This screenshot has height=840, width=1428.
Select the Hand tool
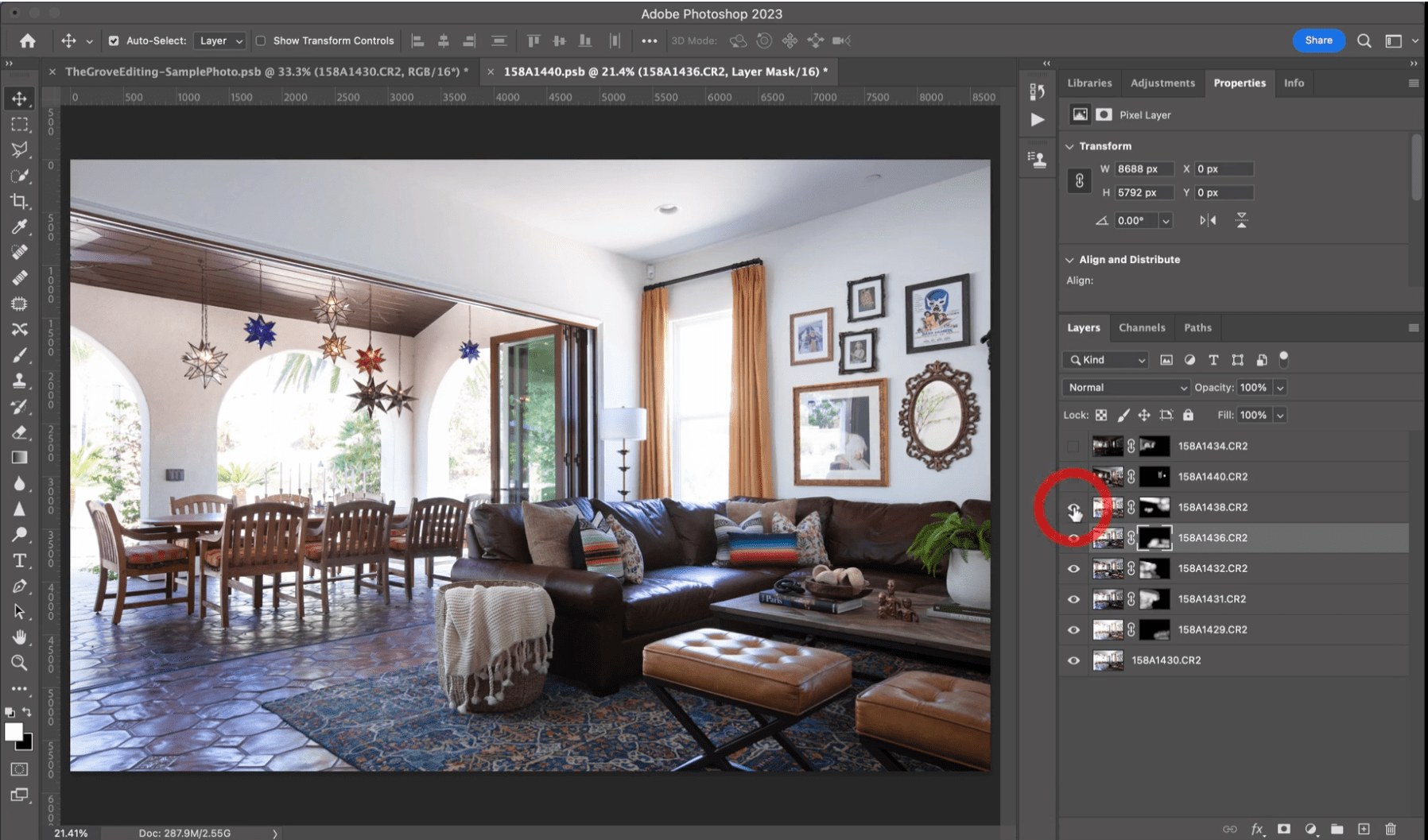pyautogui.click(x=19, y=637)
